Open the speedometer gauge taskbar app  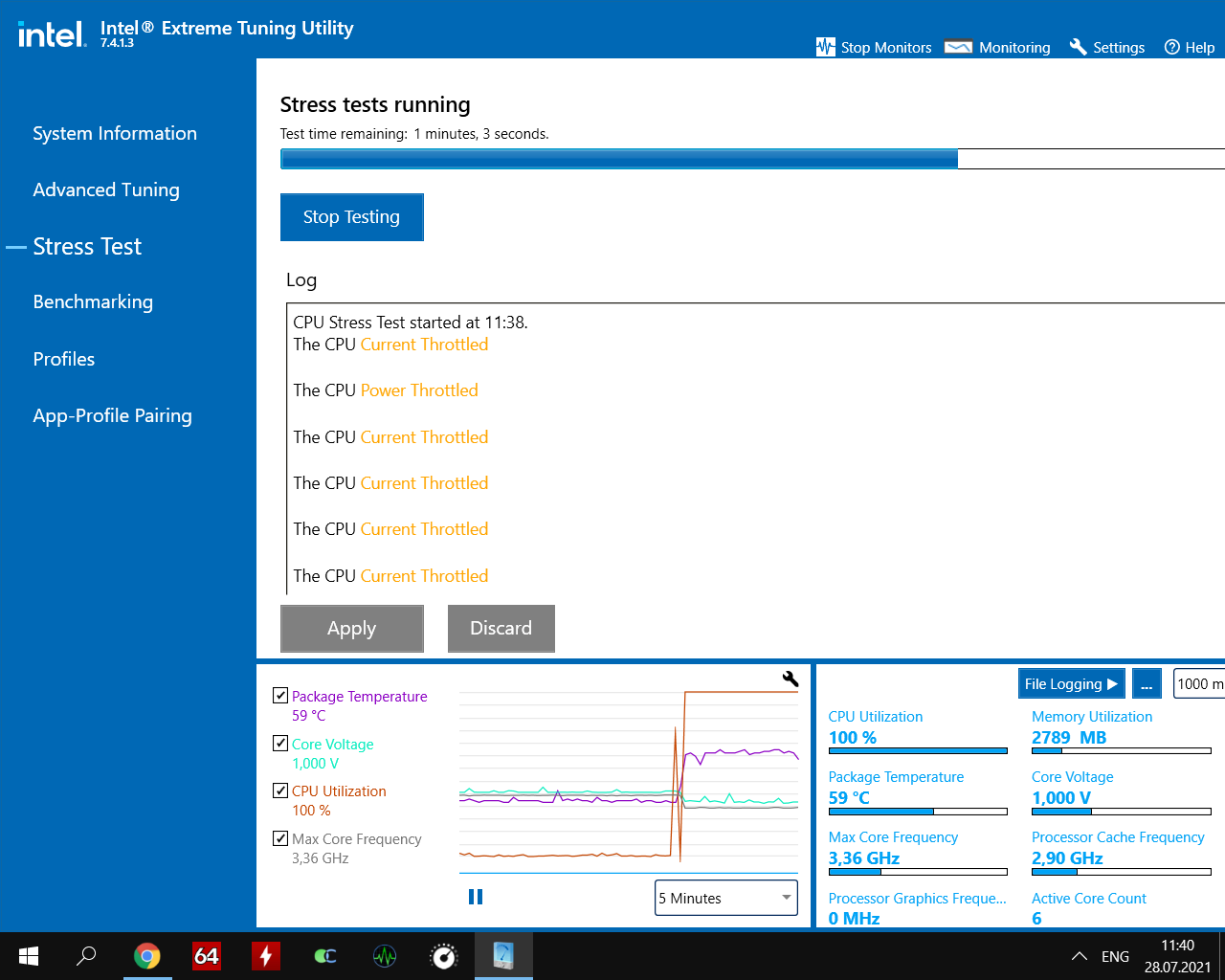point(444,956)
